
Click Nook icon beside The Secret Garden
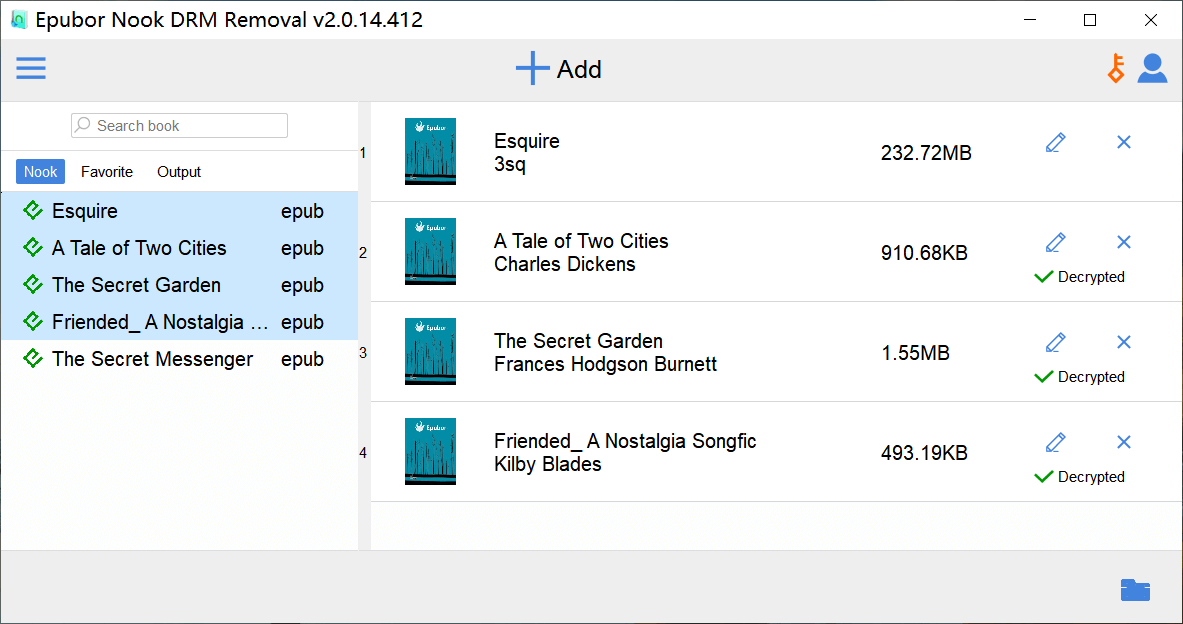point(32,284)
